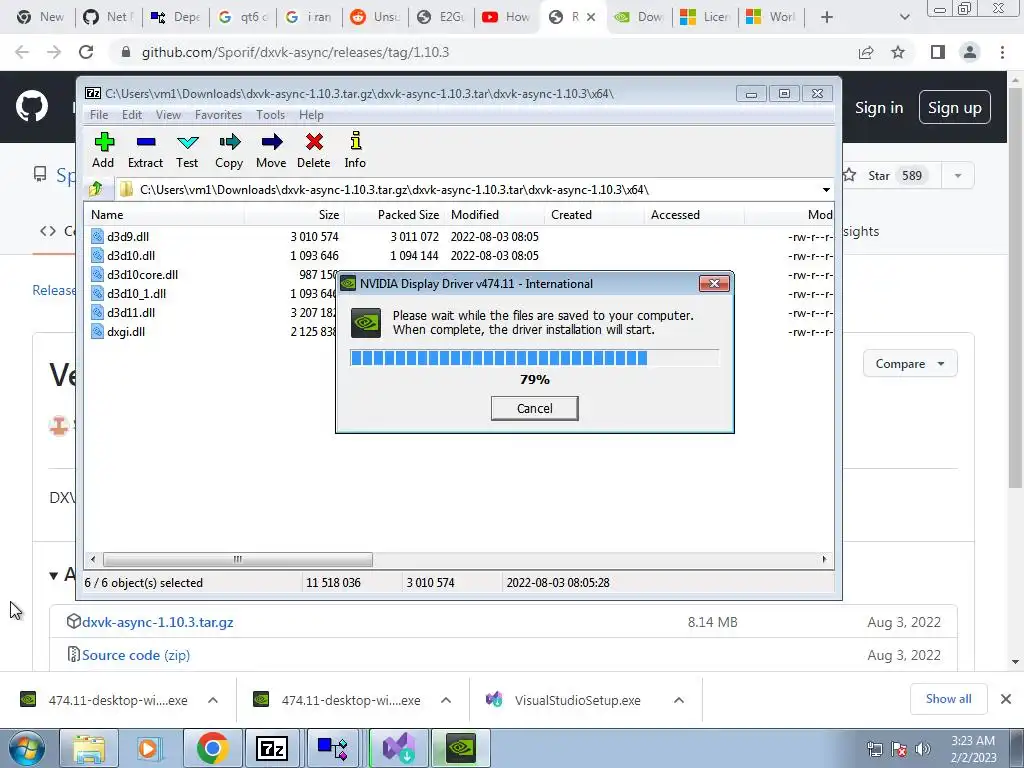Click the Sign up button on GitHub
Viewport: 1024px width, 768px height.
[954, 108]
